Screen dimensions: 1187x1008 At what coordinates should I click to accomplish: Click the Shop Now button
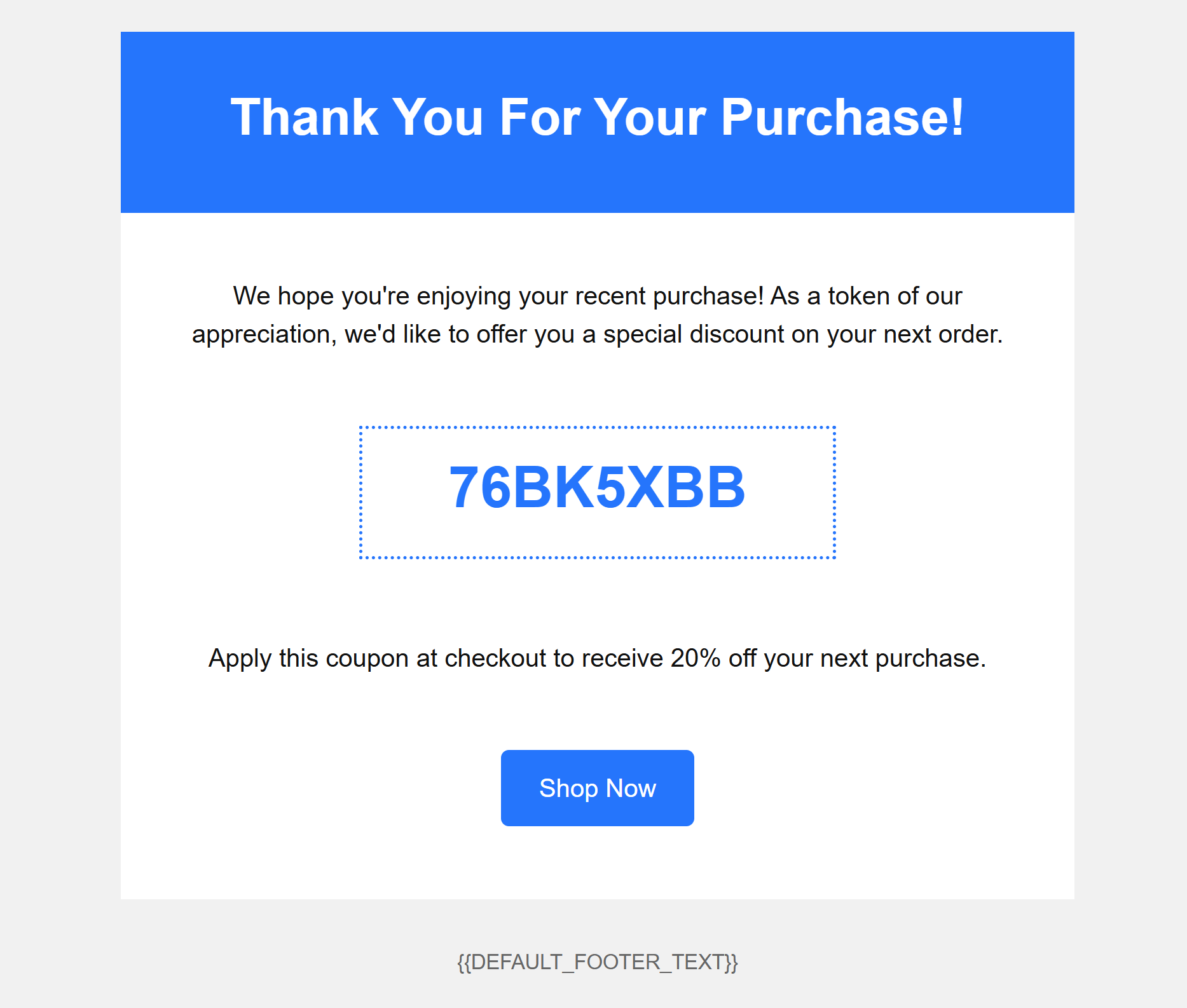click(x=597, y=787)
